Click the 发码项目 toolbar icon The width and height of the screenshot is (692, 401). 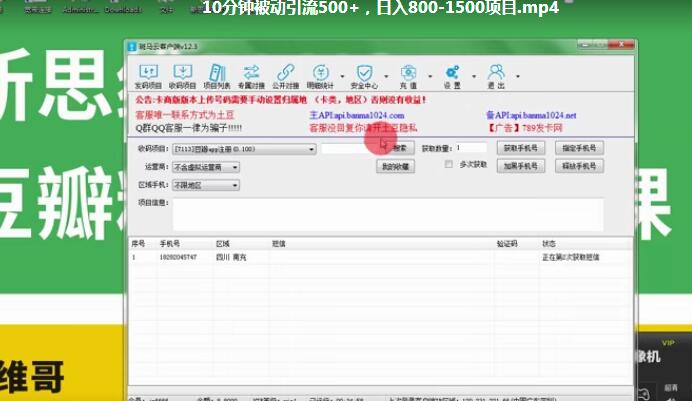point(148,75)
